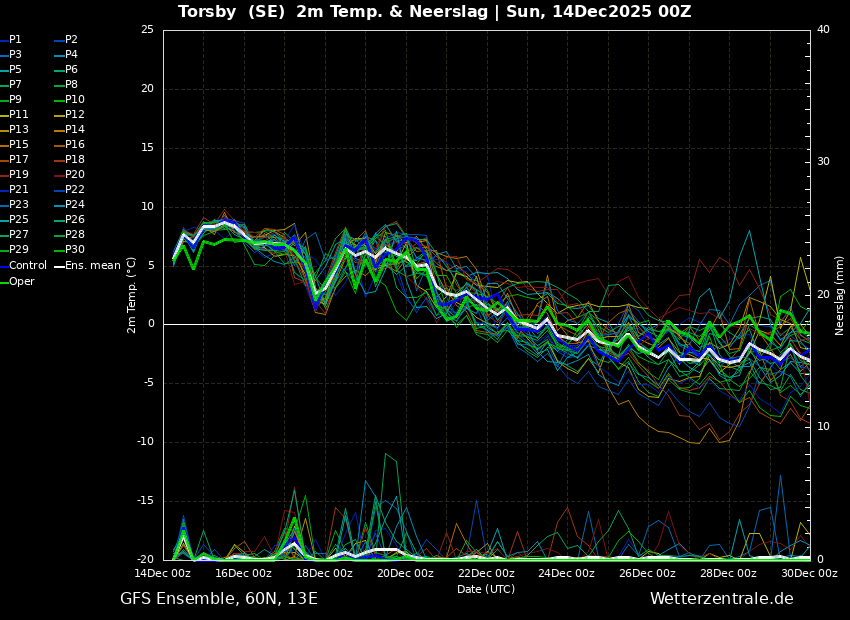The width and height of the screenshot is (850, 620).
Task: Select P27 in the legend
Action: [x=15, y=235]
